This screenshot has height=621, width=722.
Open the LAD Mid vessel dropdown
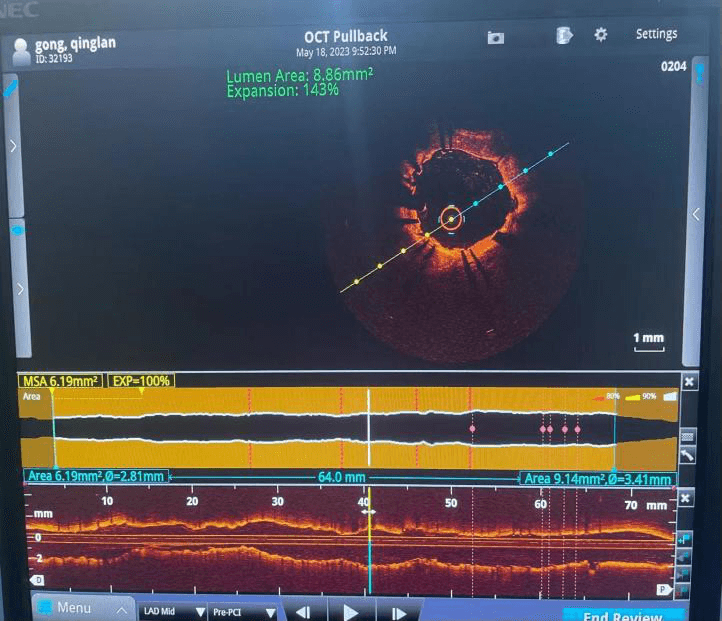pos(173,611)
